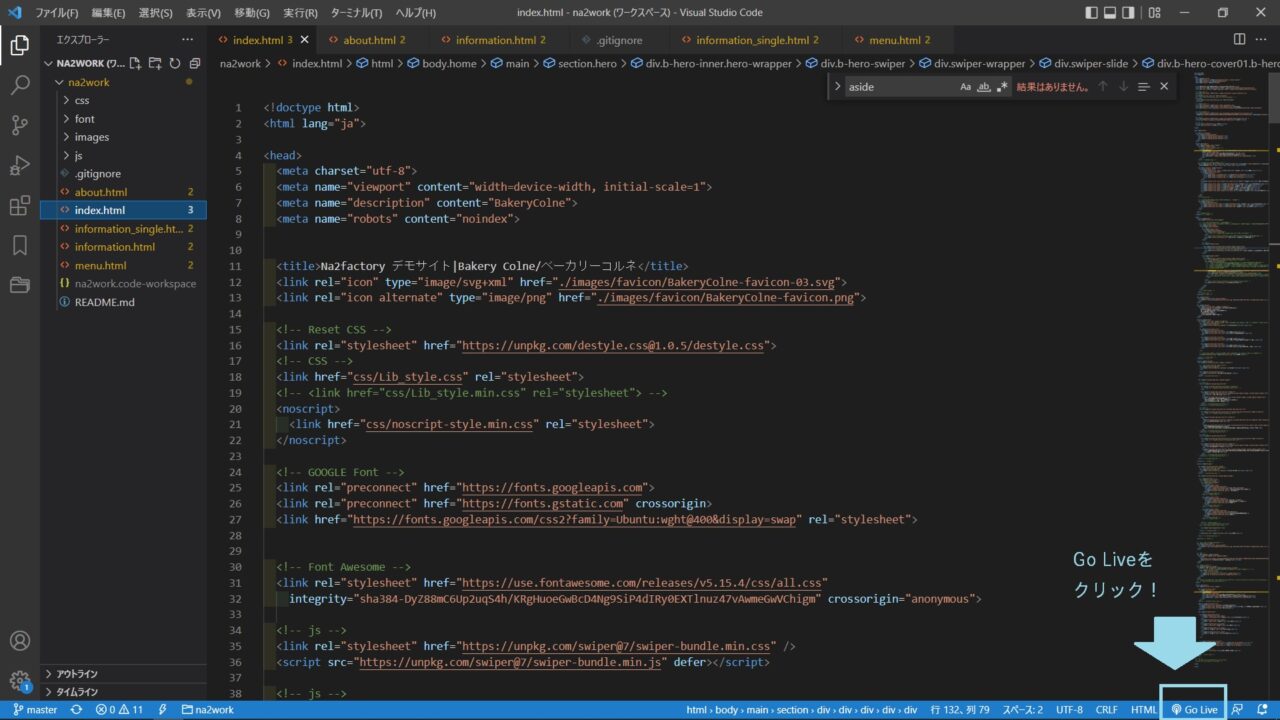This screenshot has height=720, width=1280.
Task: Change the HTML language mode
Action: 1143,710
